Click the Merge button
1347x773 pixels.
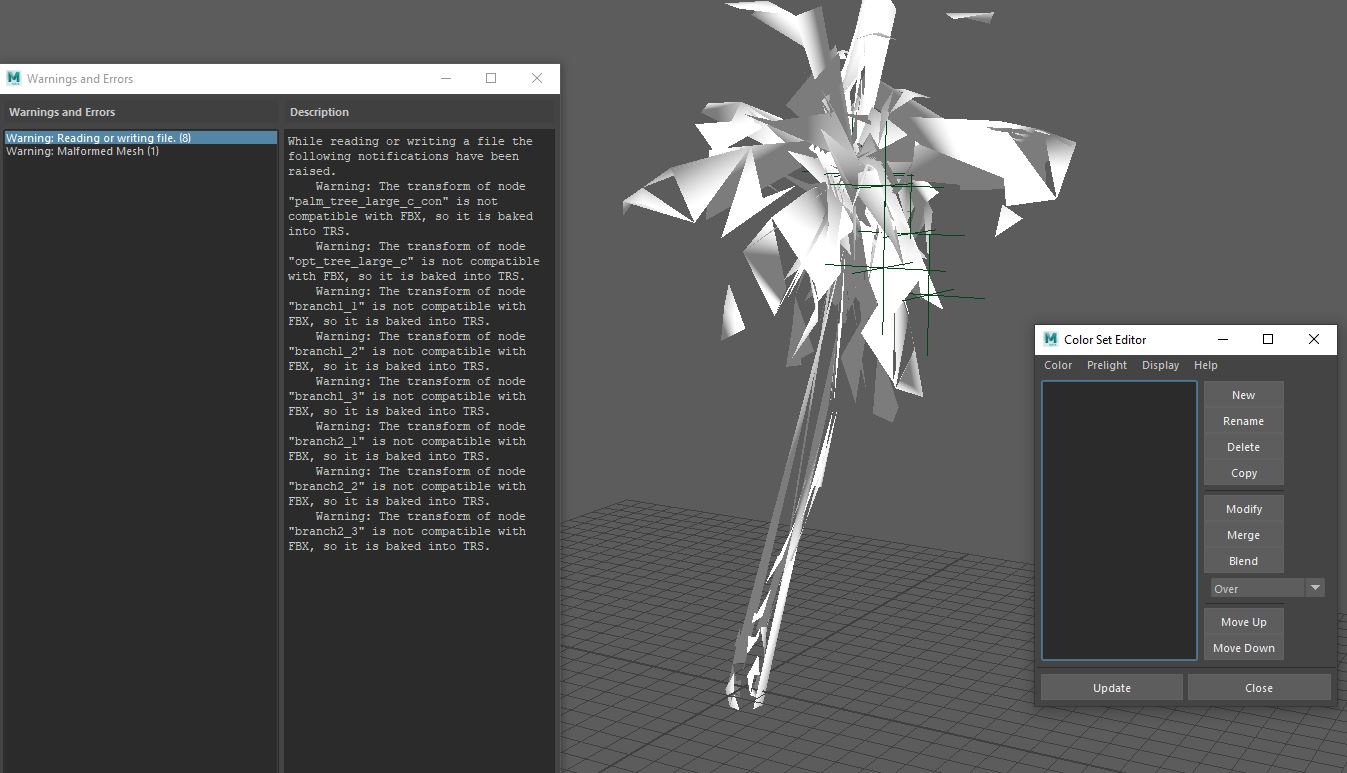click(1243, 535)
